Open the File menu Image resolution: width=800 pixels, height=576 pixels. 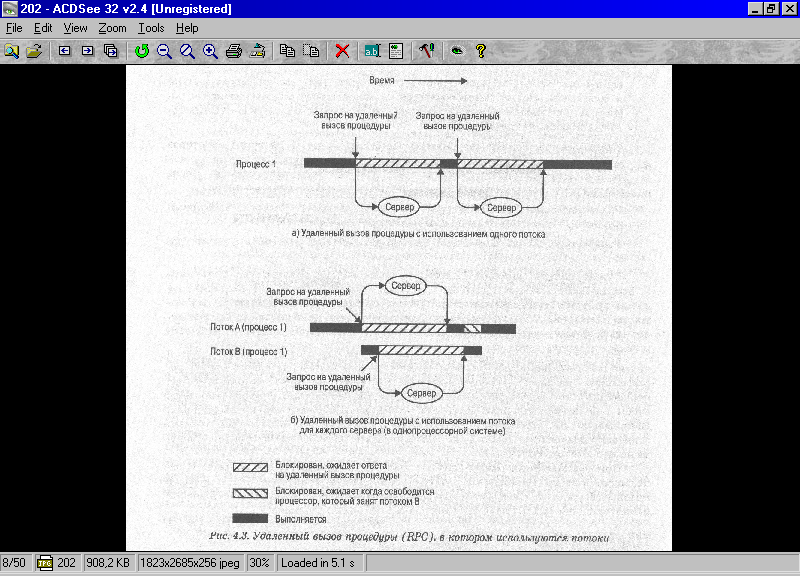click(x=14, y=28)
